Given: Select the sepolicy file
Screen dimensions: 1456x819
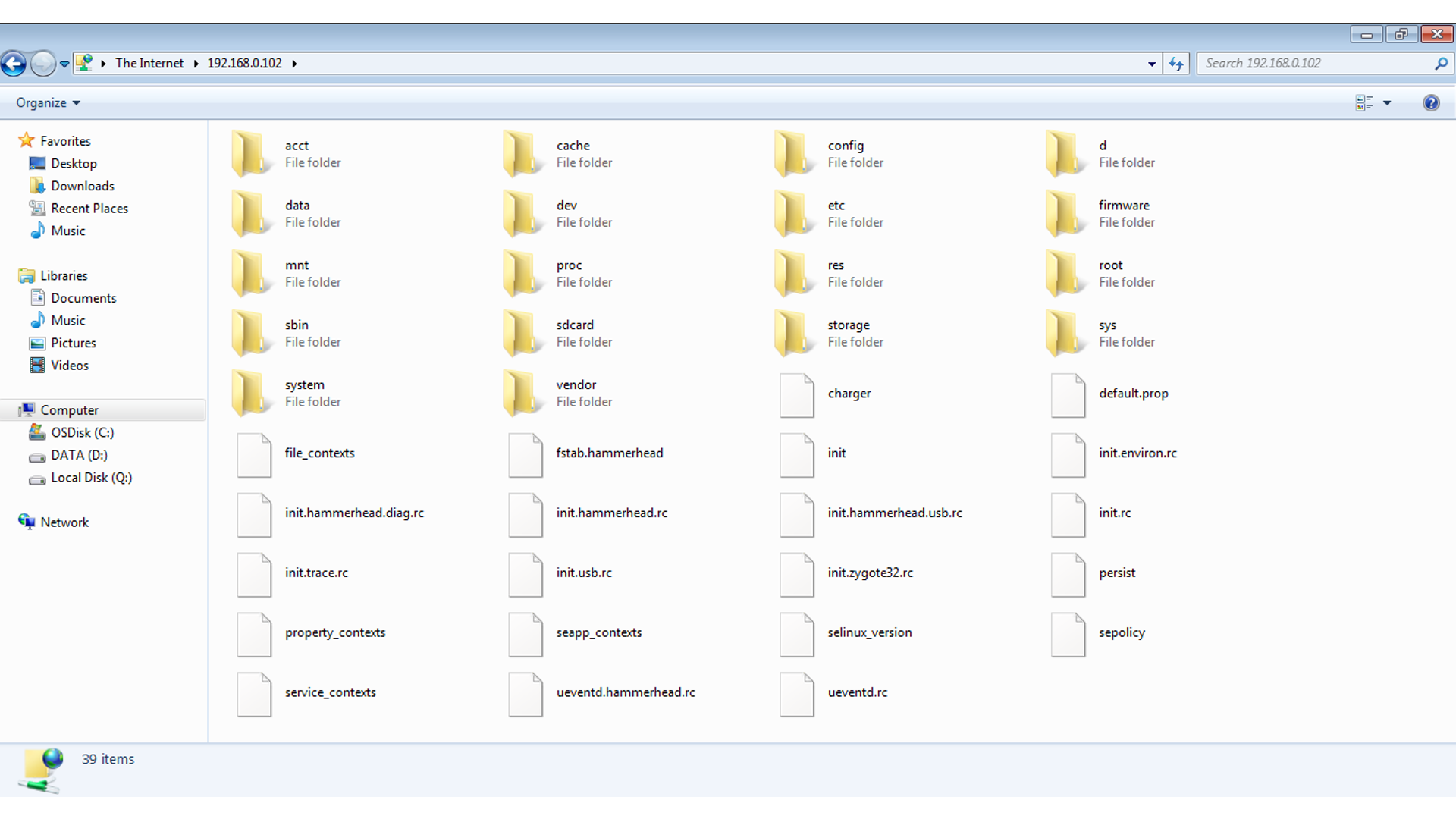Looking at the screenshot, I should tap(1123, 632).
